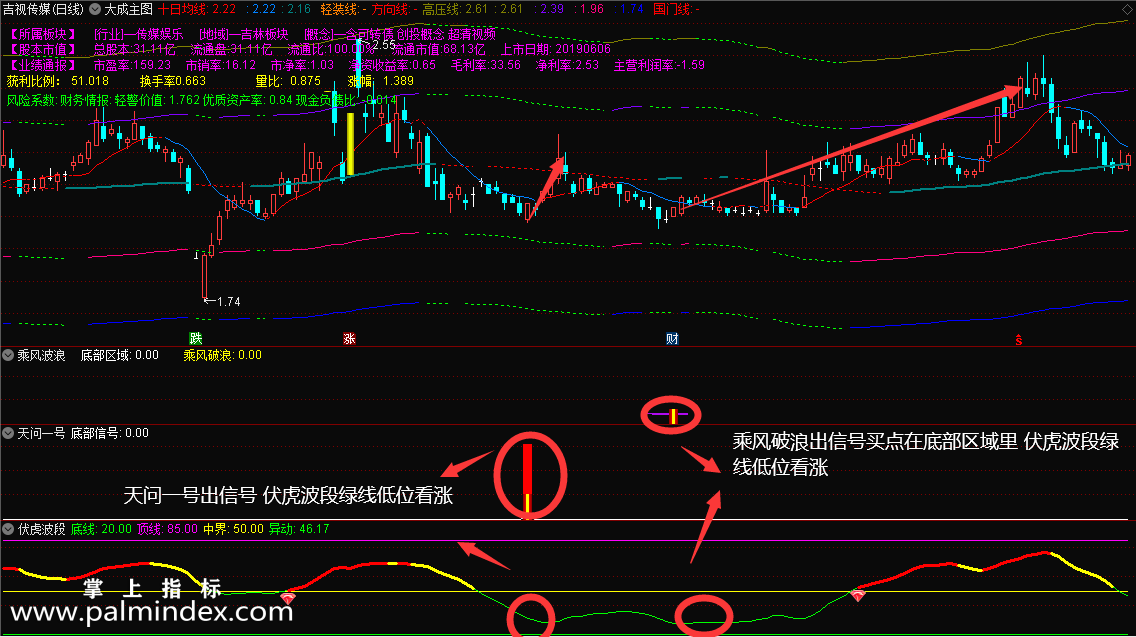Click the green 跌 event marker

pyautogui.click(x=196, y=338)
